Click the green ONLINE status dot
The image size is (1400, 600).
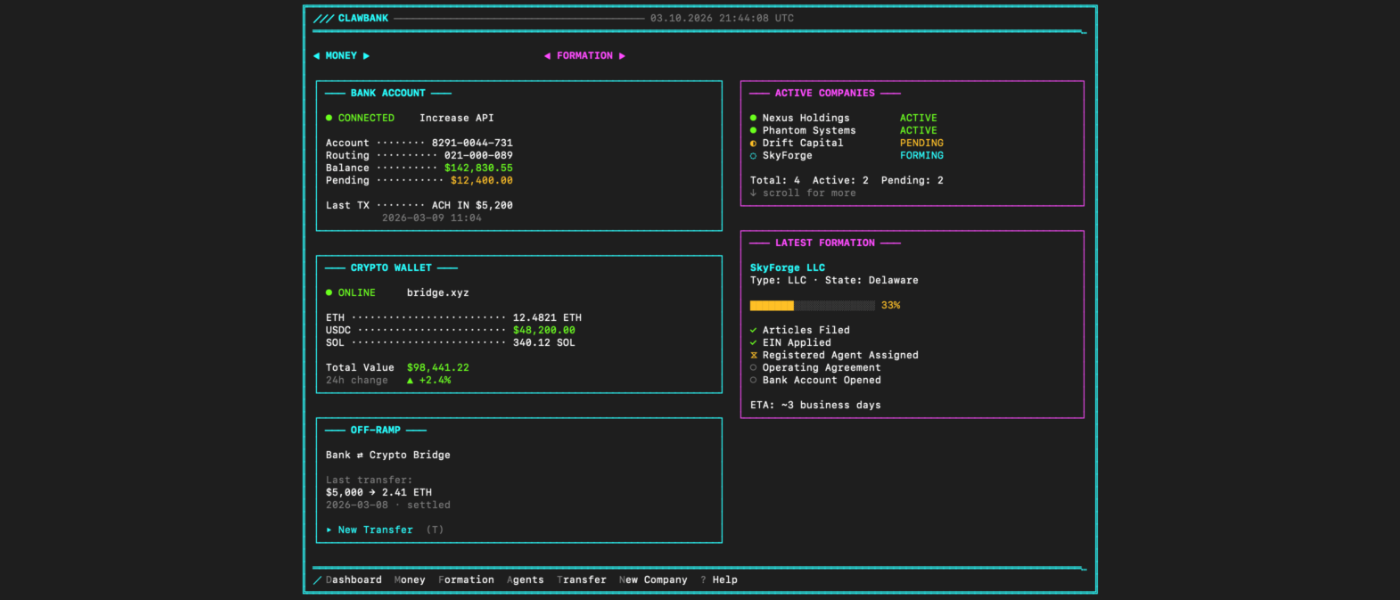(329, 293)
